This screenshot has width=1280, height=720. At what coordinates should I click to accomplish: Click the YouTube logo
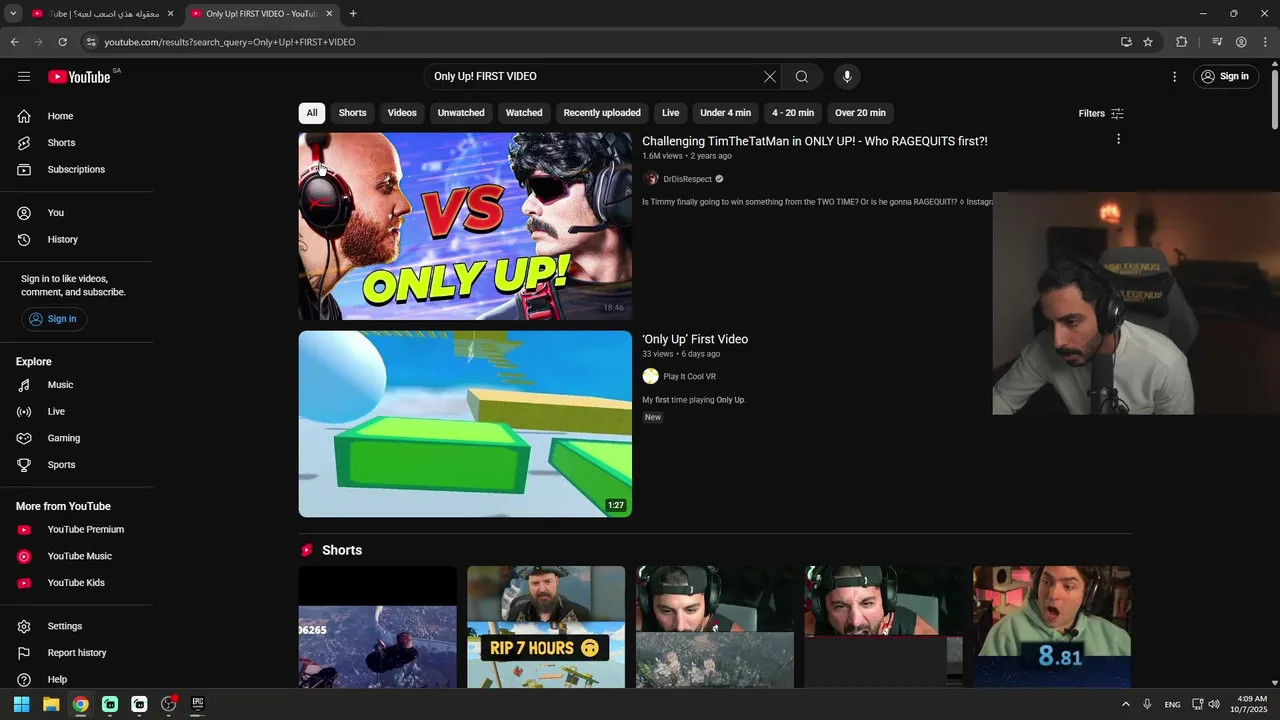(79, 77)
